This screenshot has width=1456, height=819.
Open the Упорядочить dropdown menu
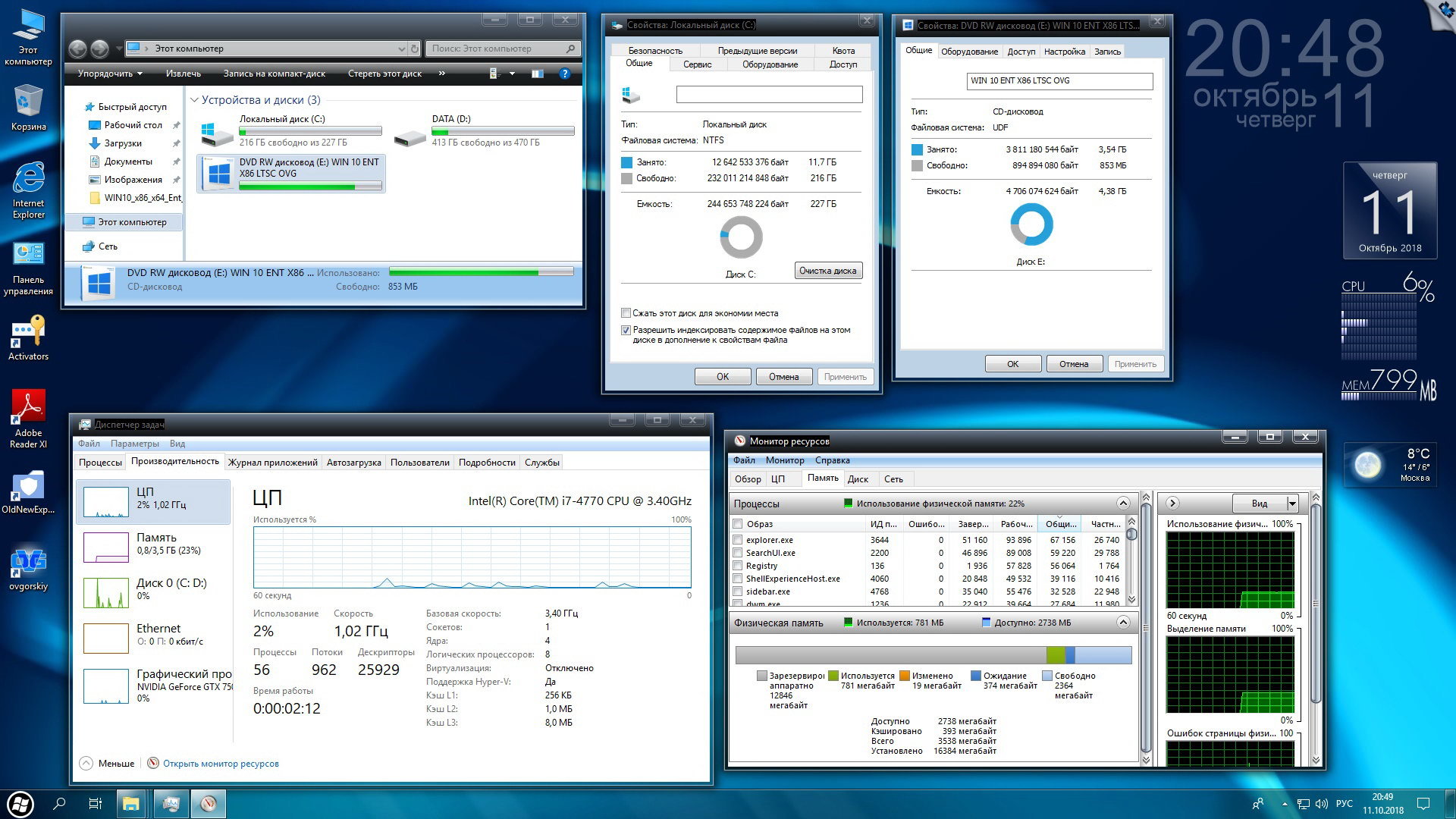(x=110, y=74)
